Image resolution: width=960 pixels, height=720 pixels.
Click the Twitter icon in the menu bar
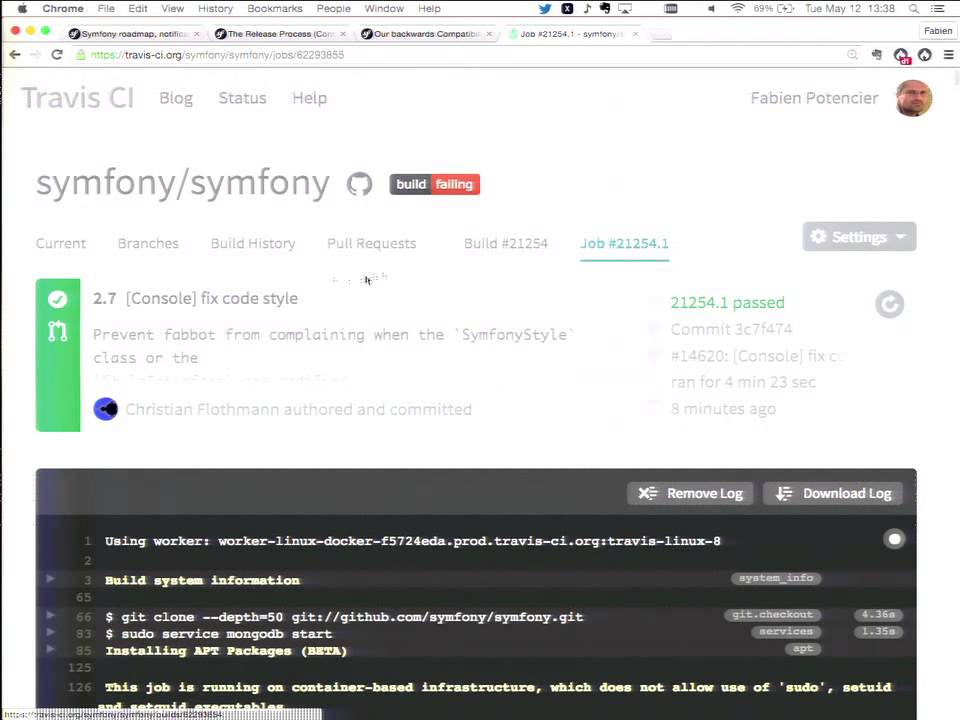(x=544, y=9)
